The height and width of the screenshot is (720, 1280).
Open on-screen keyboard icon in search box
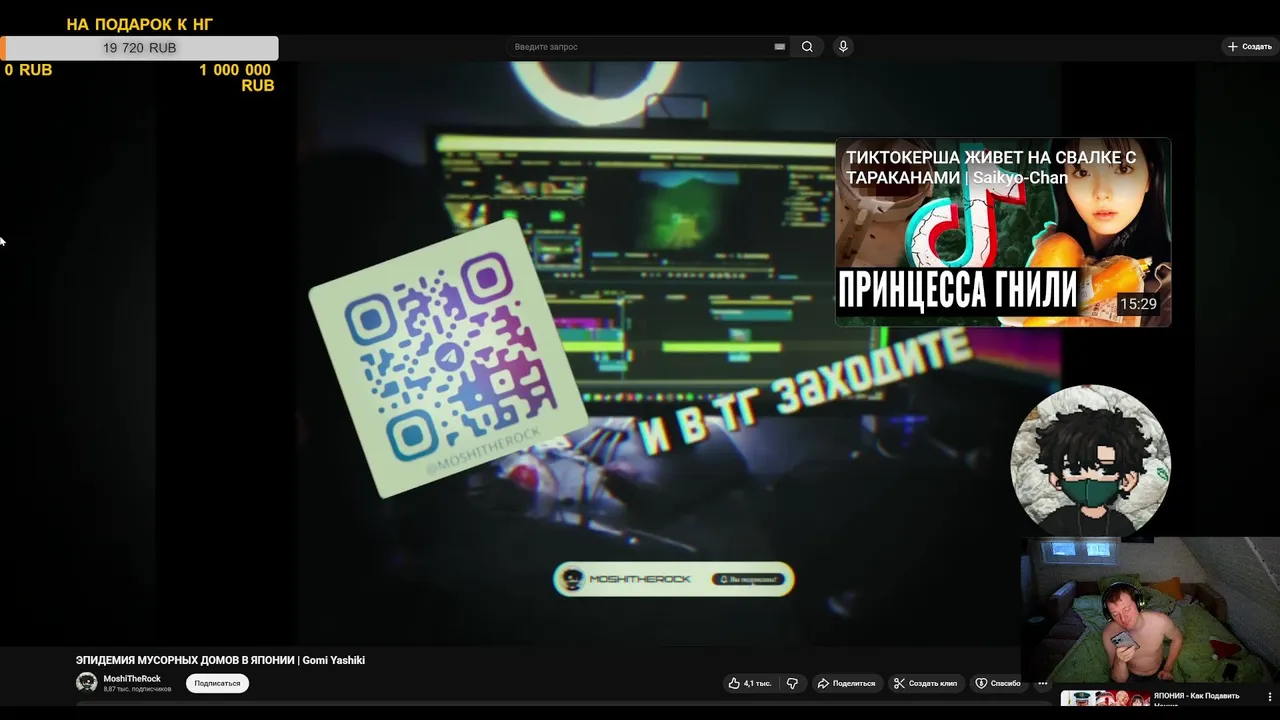(x=780, y=47)
